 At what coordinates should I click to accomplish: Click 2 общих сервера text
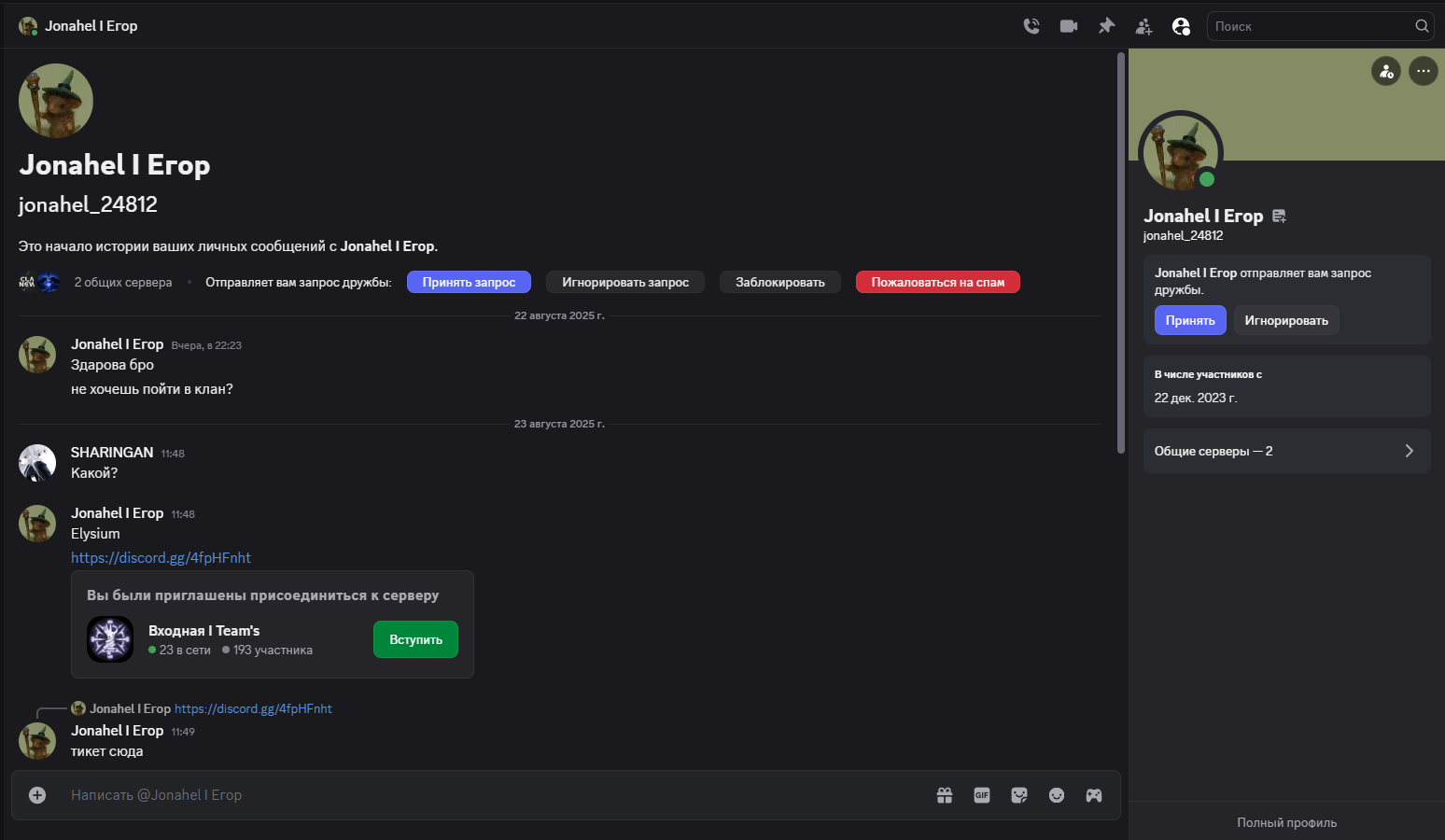pos(123,282)
